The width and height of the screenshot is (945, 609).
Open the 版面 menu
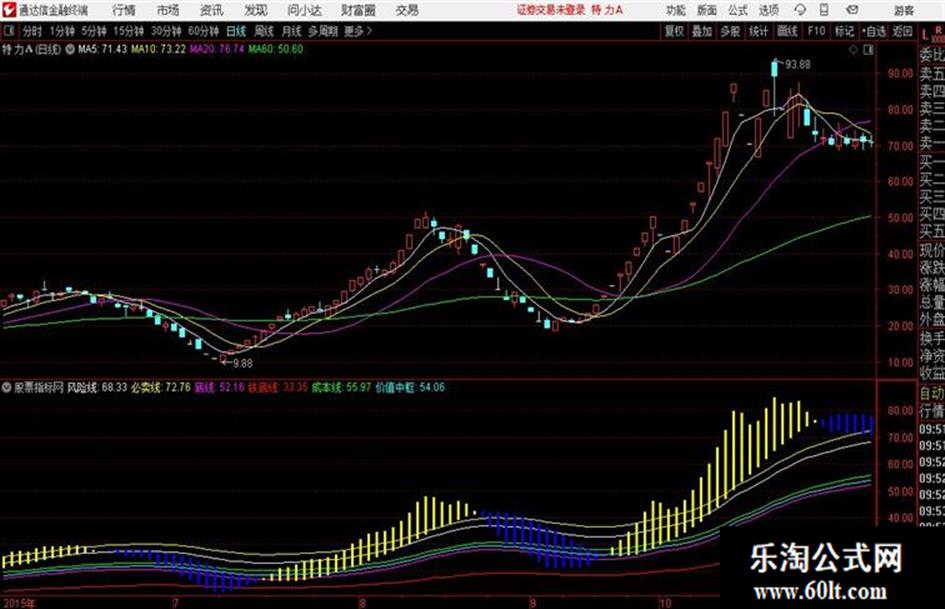pyautogui.click(x=706, y=10)
